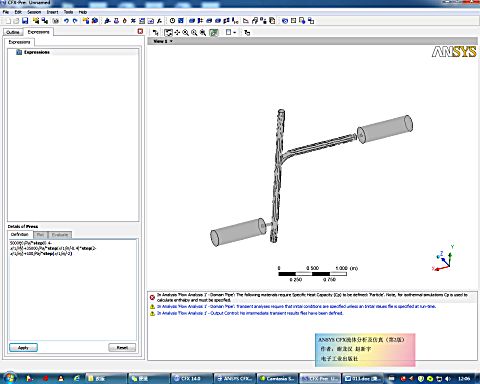Close the Expressions panel with red X
This screenshot has height=384, width=480.
140,31
